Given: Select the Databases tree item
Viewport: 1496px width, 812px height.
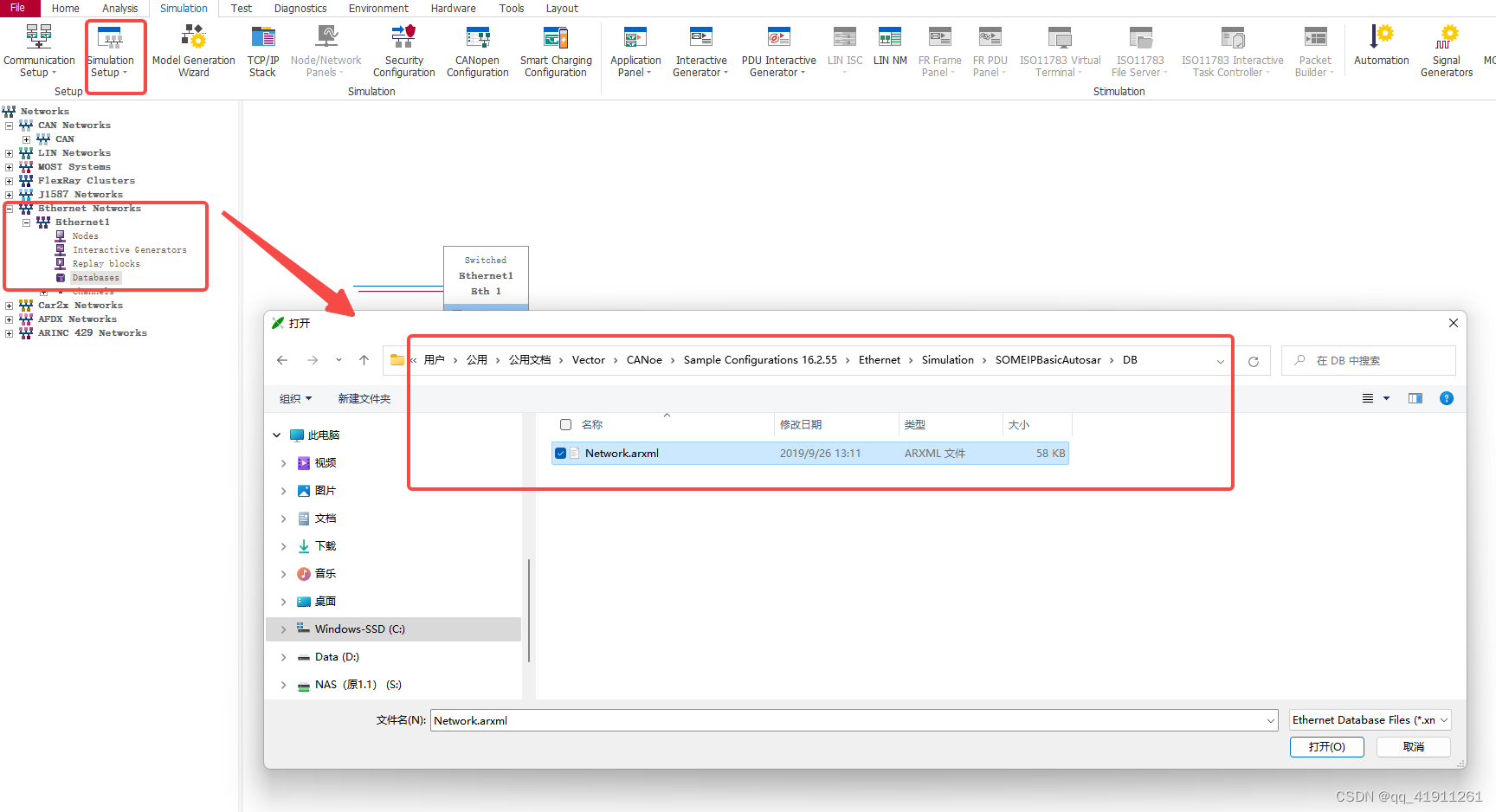Looking at the screenshot, I should coord(95,278).
